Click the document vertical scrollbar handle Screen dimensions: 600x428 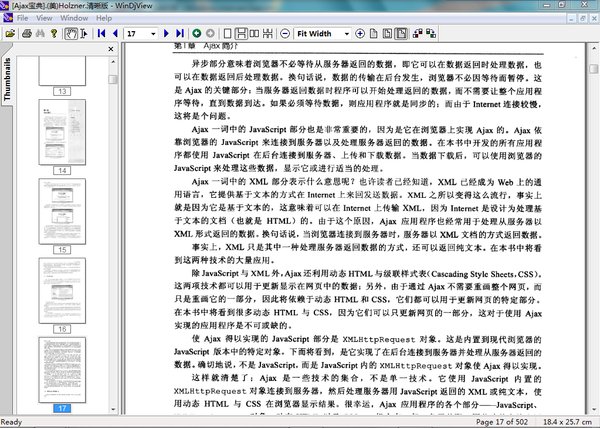click(593, 68)
